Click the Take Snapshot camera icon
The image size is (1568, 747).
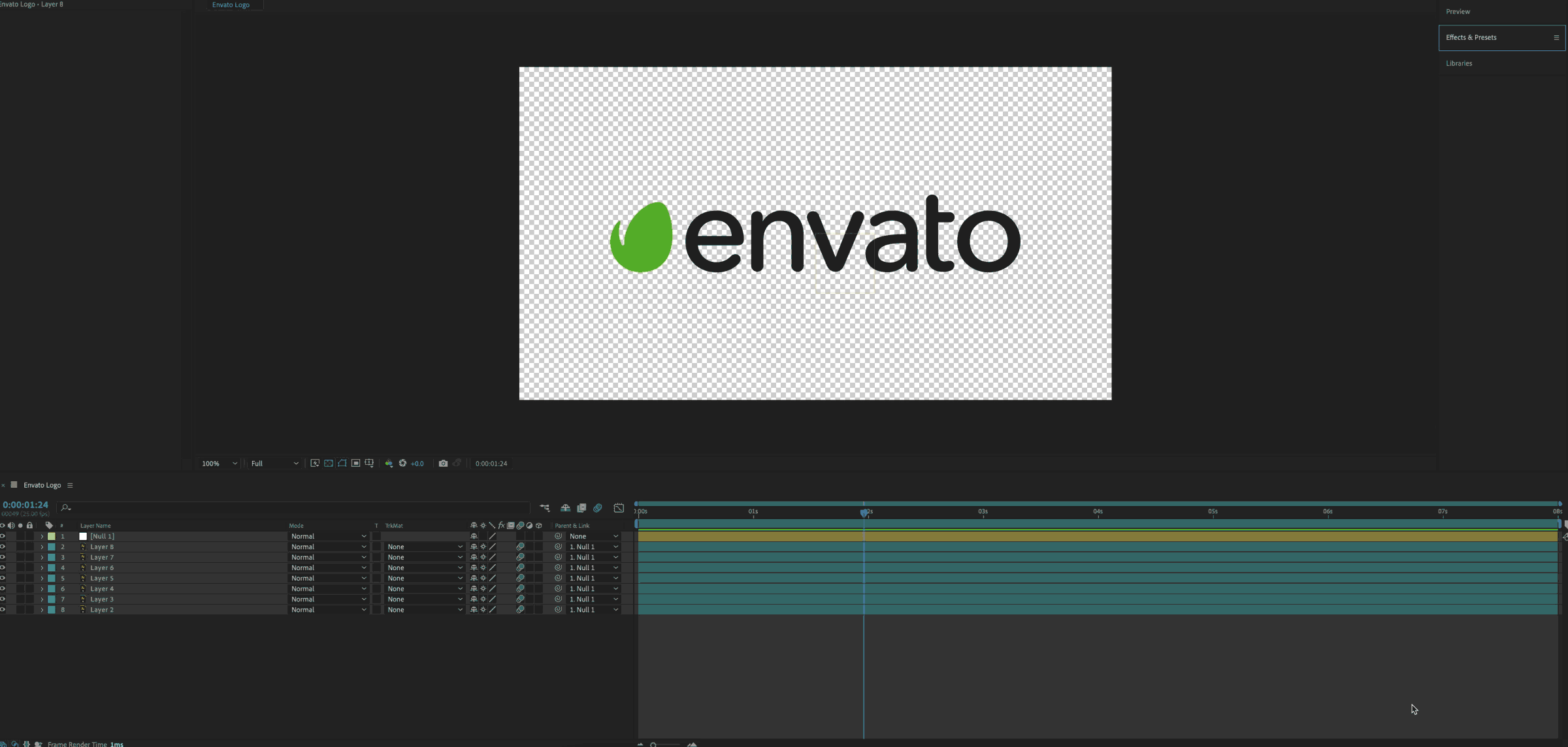click(443, 464)
